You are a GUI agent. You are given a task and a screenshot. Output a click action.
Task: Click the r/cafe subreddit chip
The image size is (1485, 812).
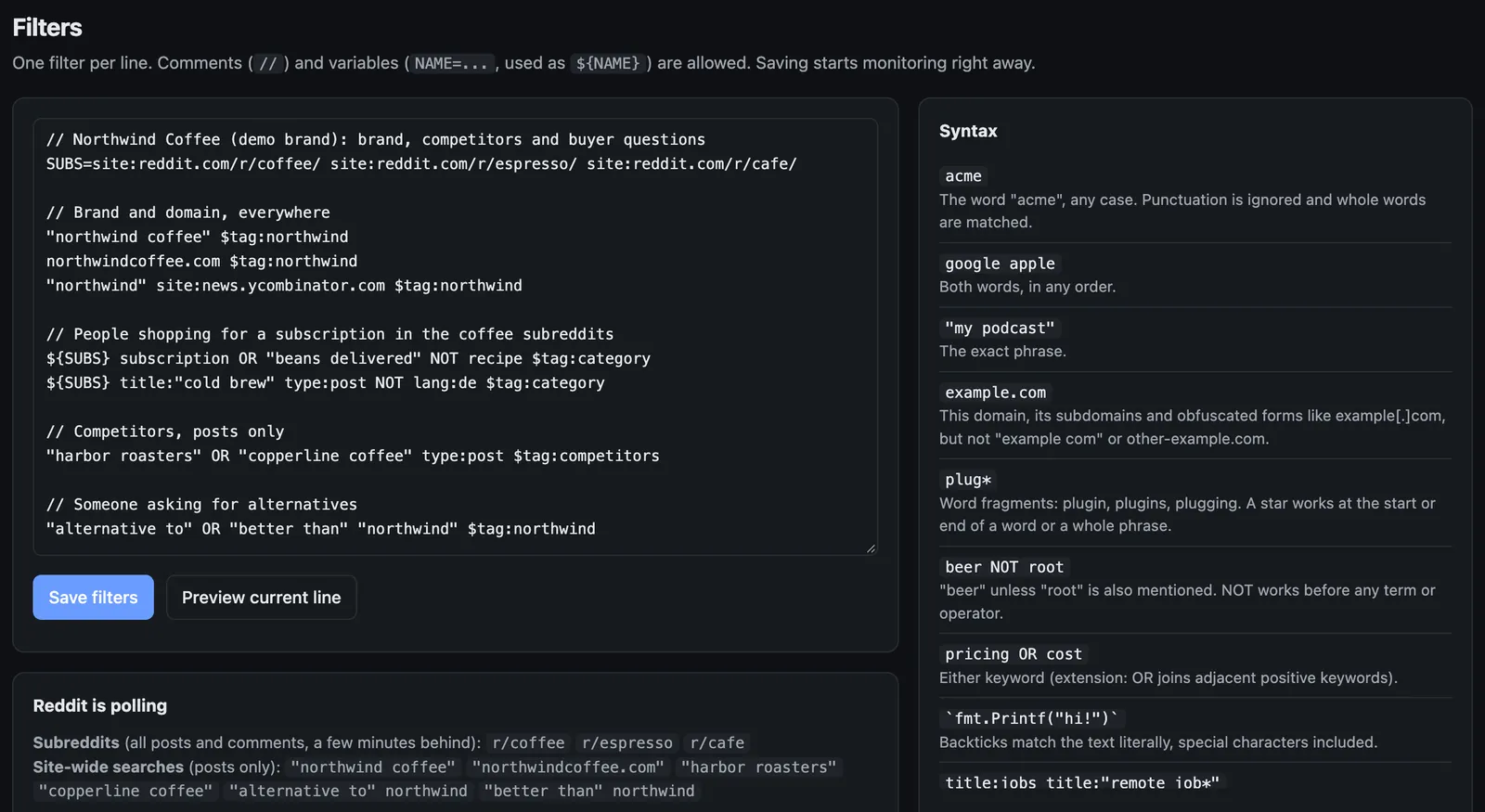click(x=717, y=742)
